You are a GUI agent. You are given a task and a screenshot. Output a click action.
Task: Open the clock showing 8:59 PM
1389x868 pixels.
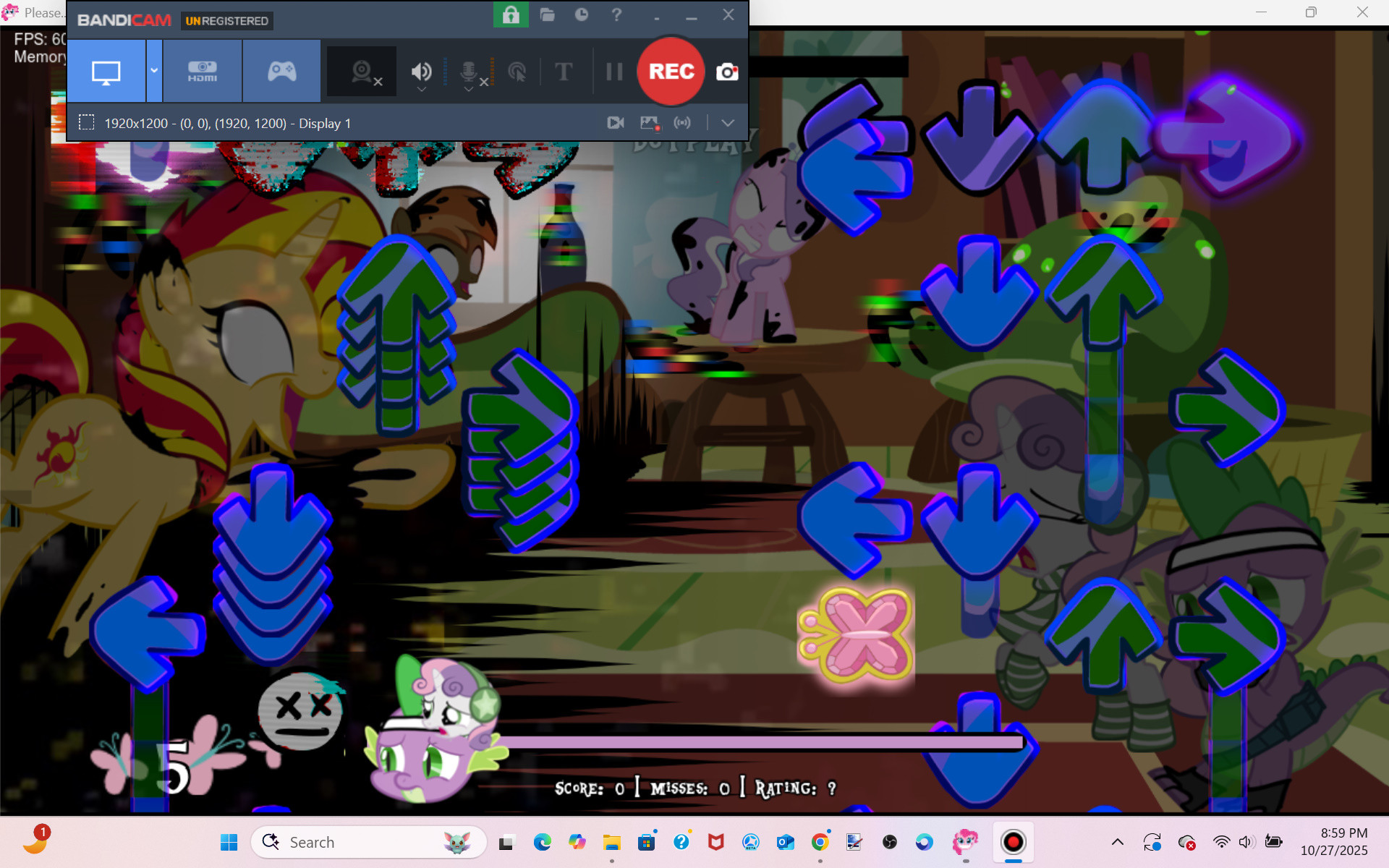pyautogui.click(x=1335, y=842)
